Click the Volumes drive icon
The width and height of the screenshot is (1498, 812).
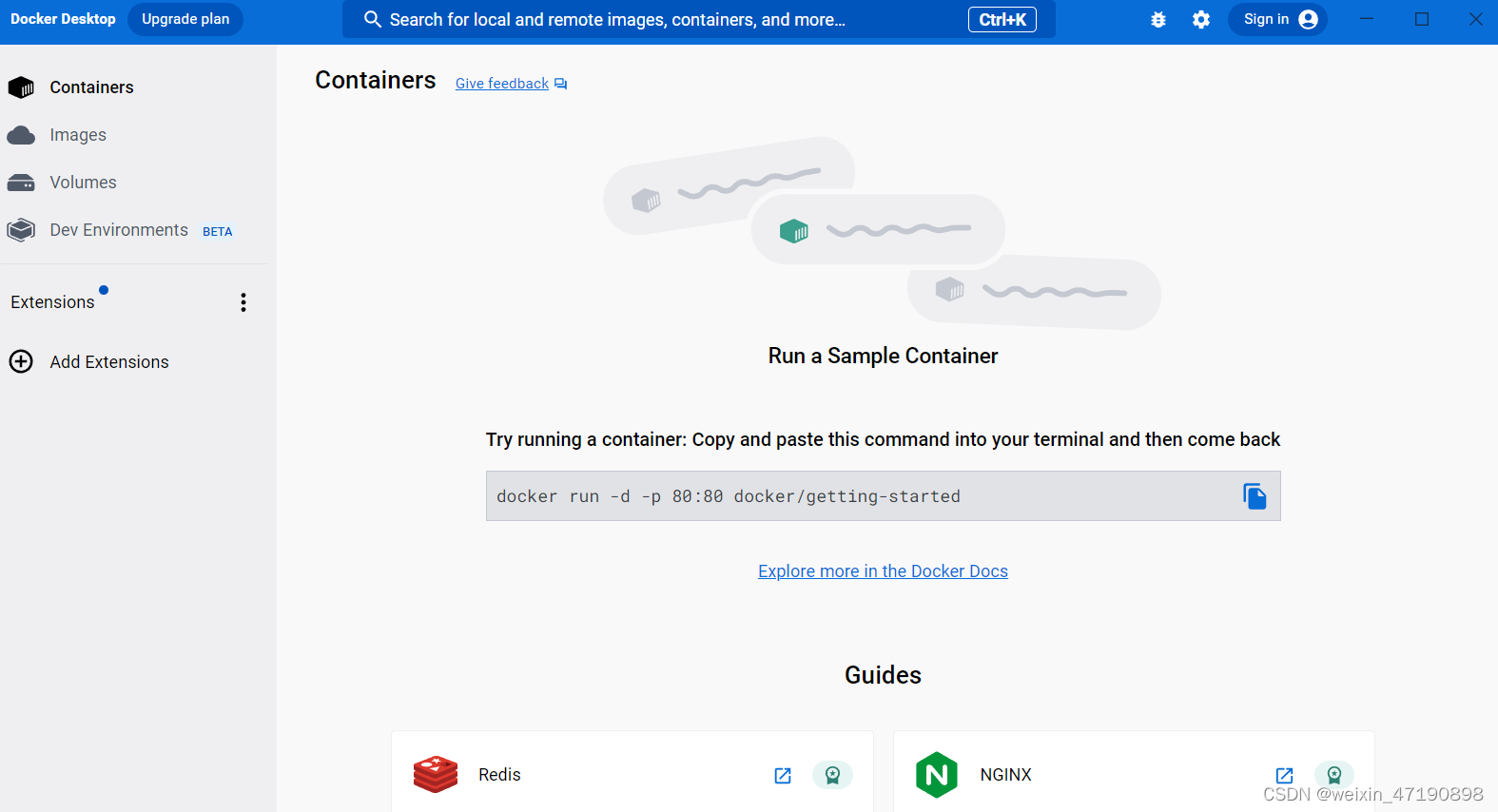coord(21,183)
